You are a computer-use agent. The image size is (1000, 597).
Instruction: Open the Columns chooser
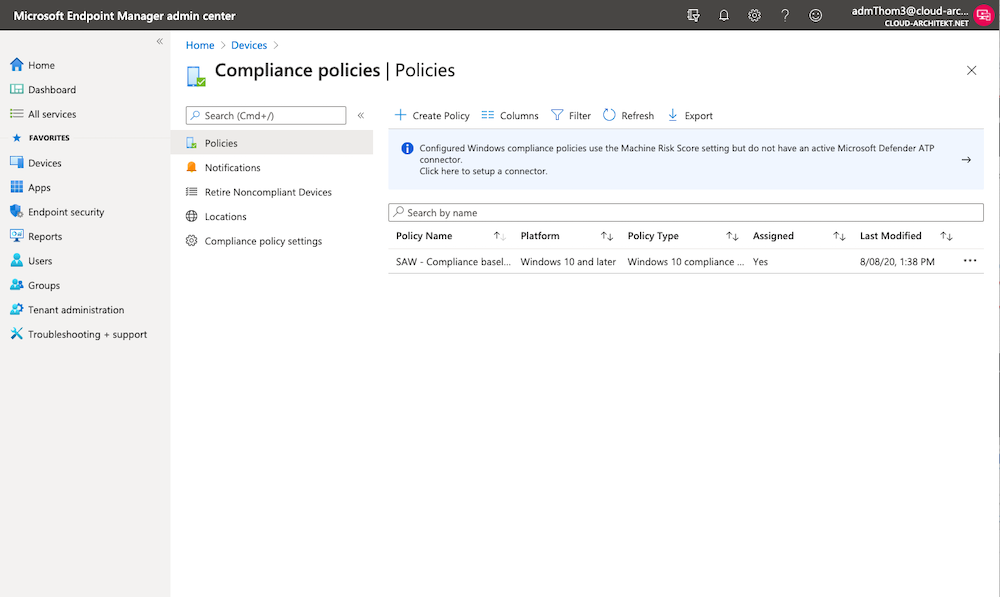click(x=510, y=115)
